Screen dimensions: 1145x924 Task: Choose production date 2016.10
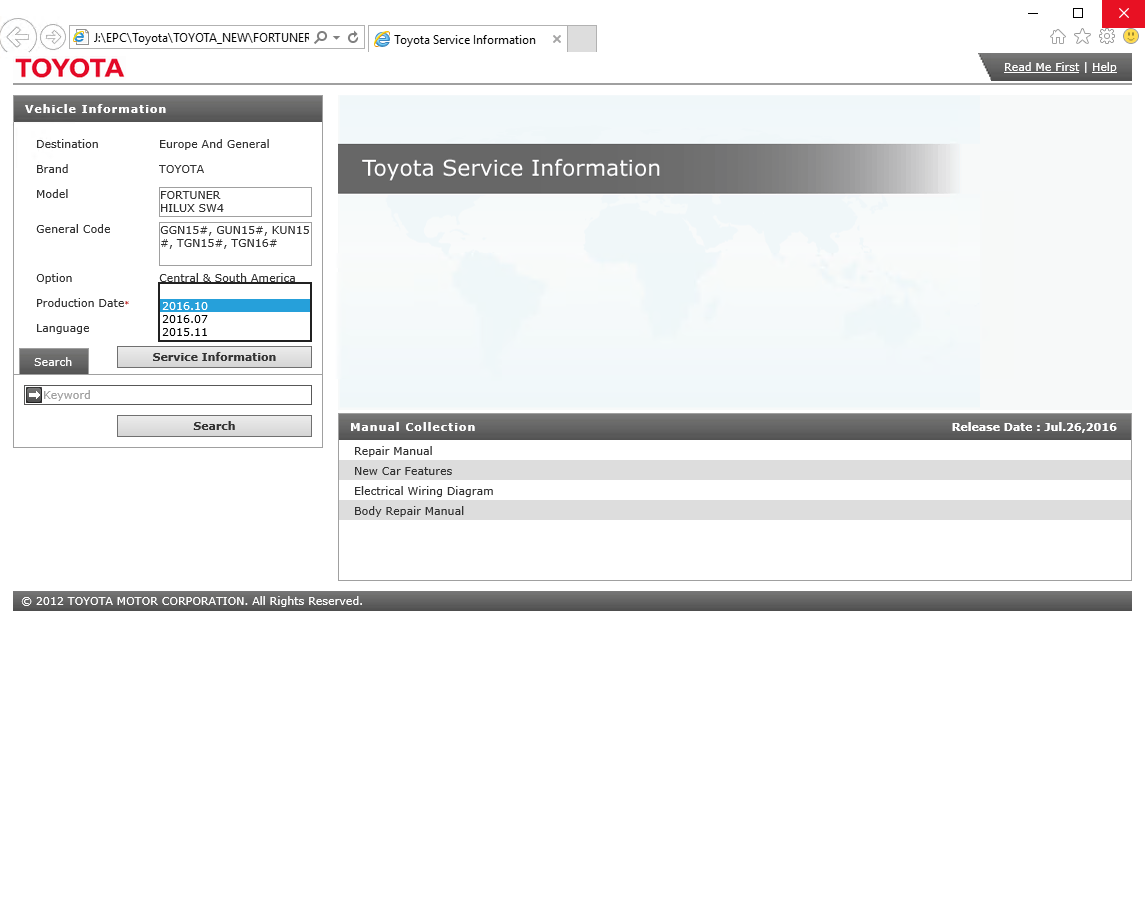pos(235,306)
